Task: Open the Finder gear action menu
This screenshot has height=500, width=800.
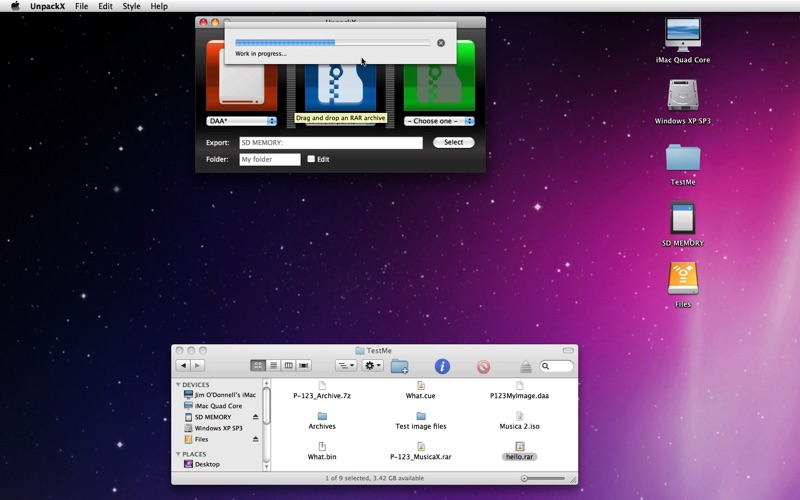Action: tap(372, 365)
